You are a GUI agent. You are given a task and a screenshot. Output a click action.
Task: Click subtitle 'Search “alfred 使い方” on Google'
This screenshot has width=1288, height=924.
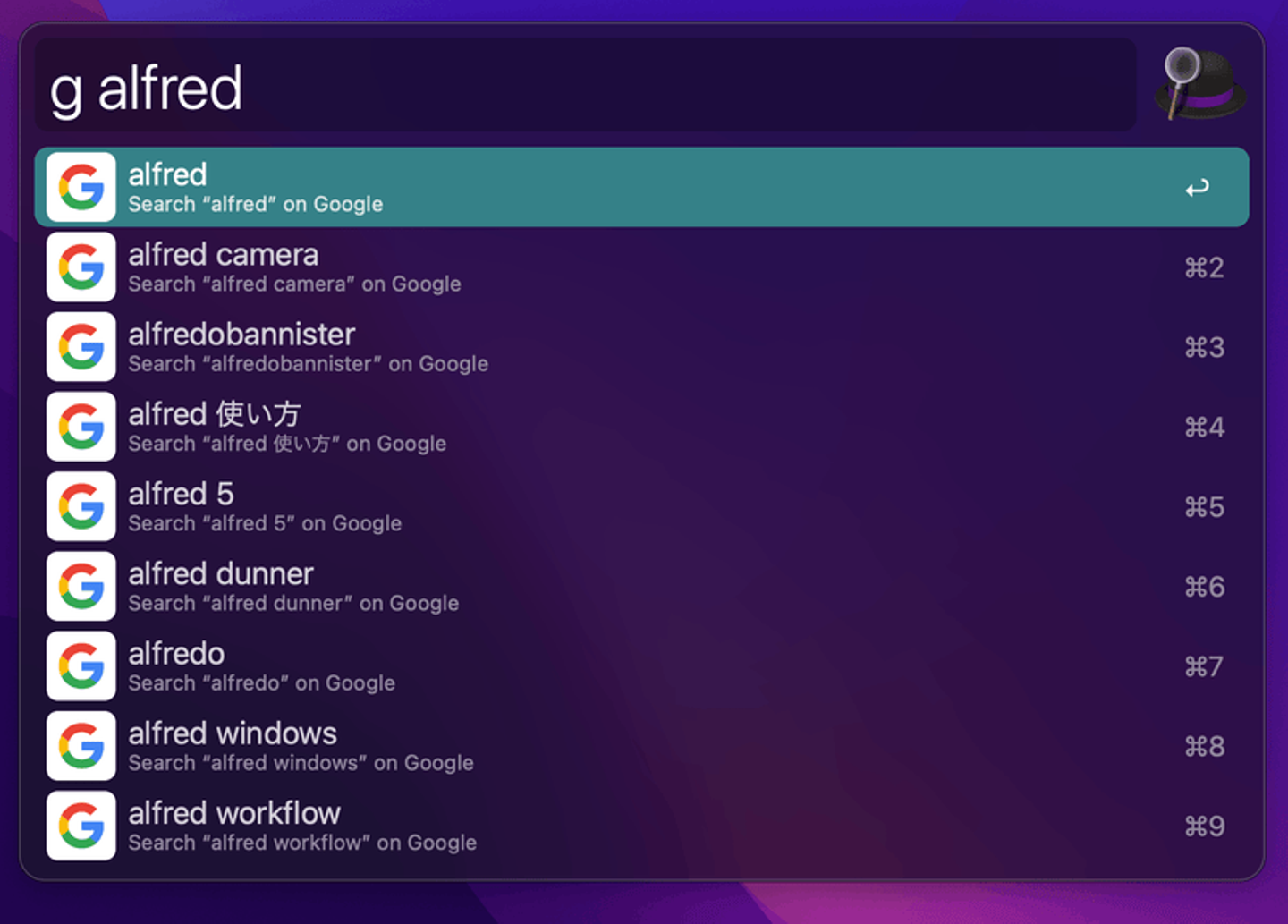(x=287, y=444)
